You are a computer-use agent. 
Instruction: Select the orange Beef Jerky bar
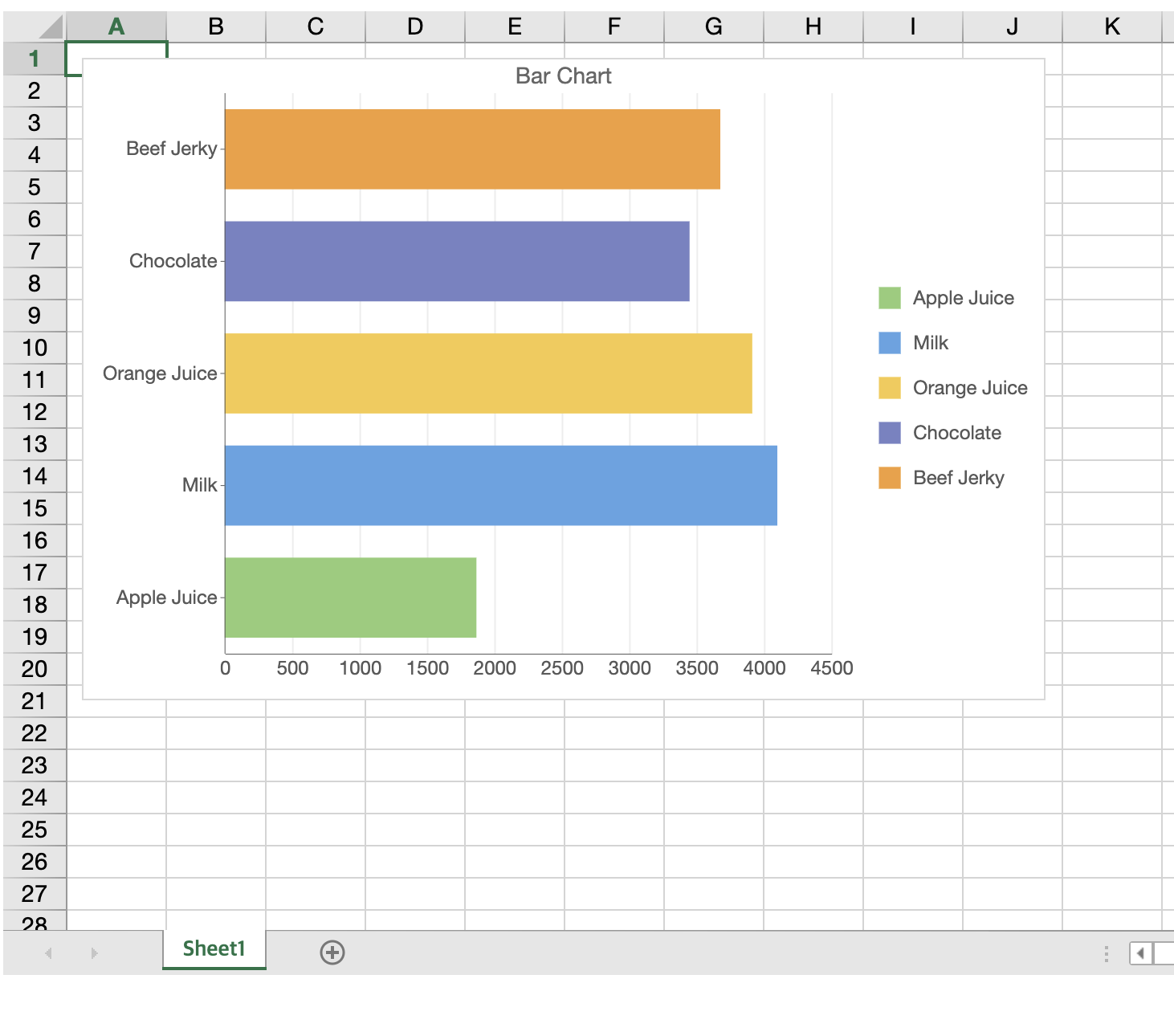472,149
